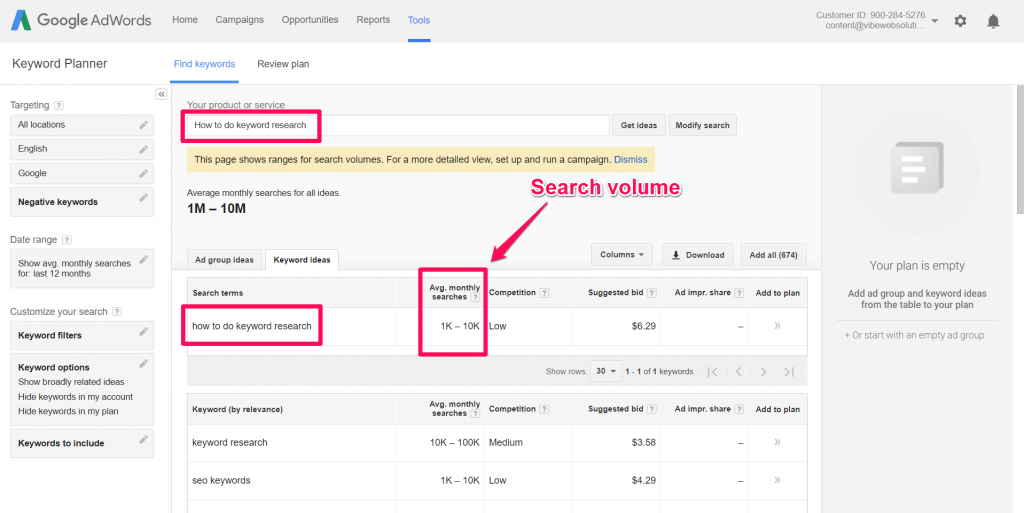
Task: Click 'keyword research' keyword text
Action: (230, 443)
